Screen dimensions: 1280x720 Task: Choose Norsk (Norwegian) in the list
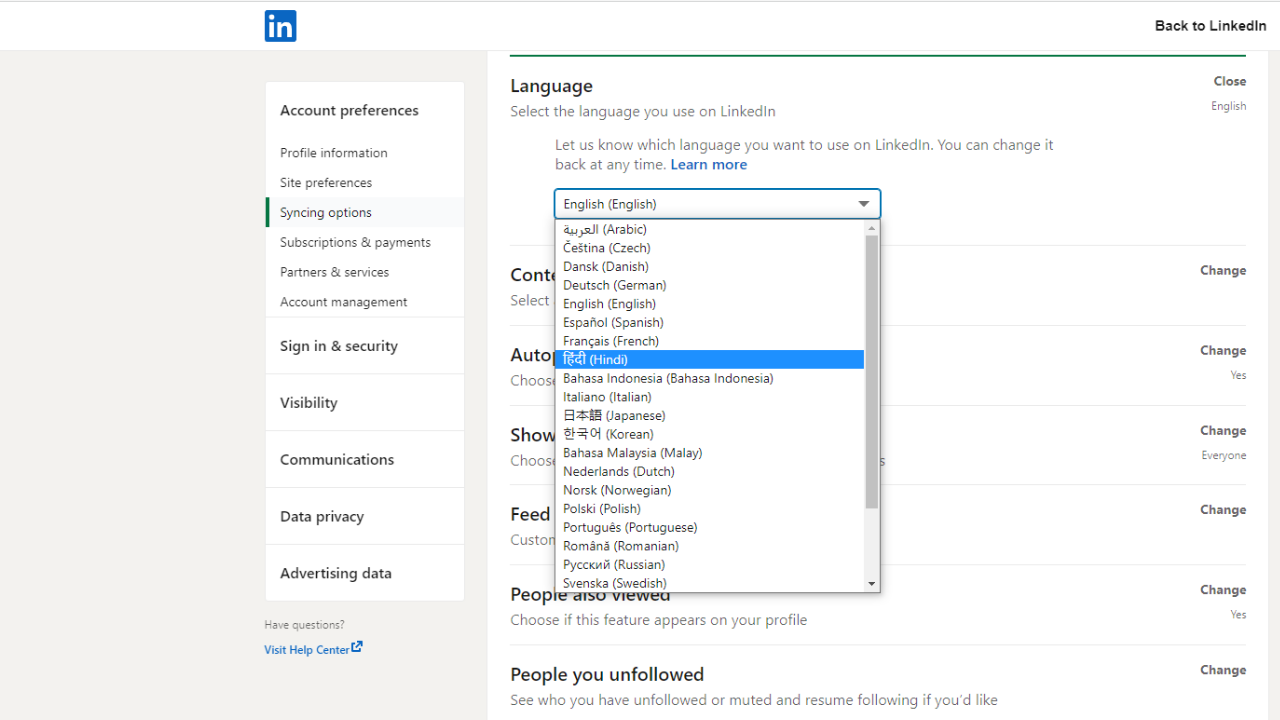point(709,490)
